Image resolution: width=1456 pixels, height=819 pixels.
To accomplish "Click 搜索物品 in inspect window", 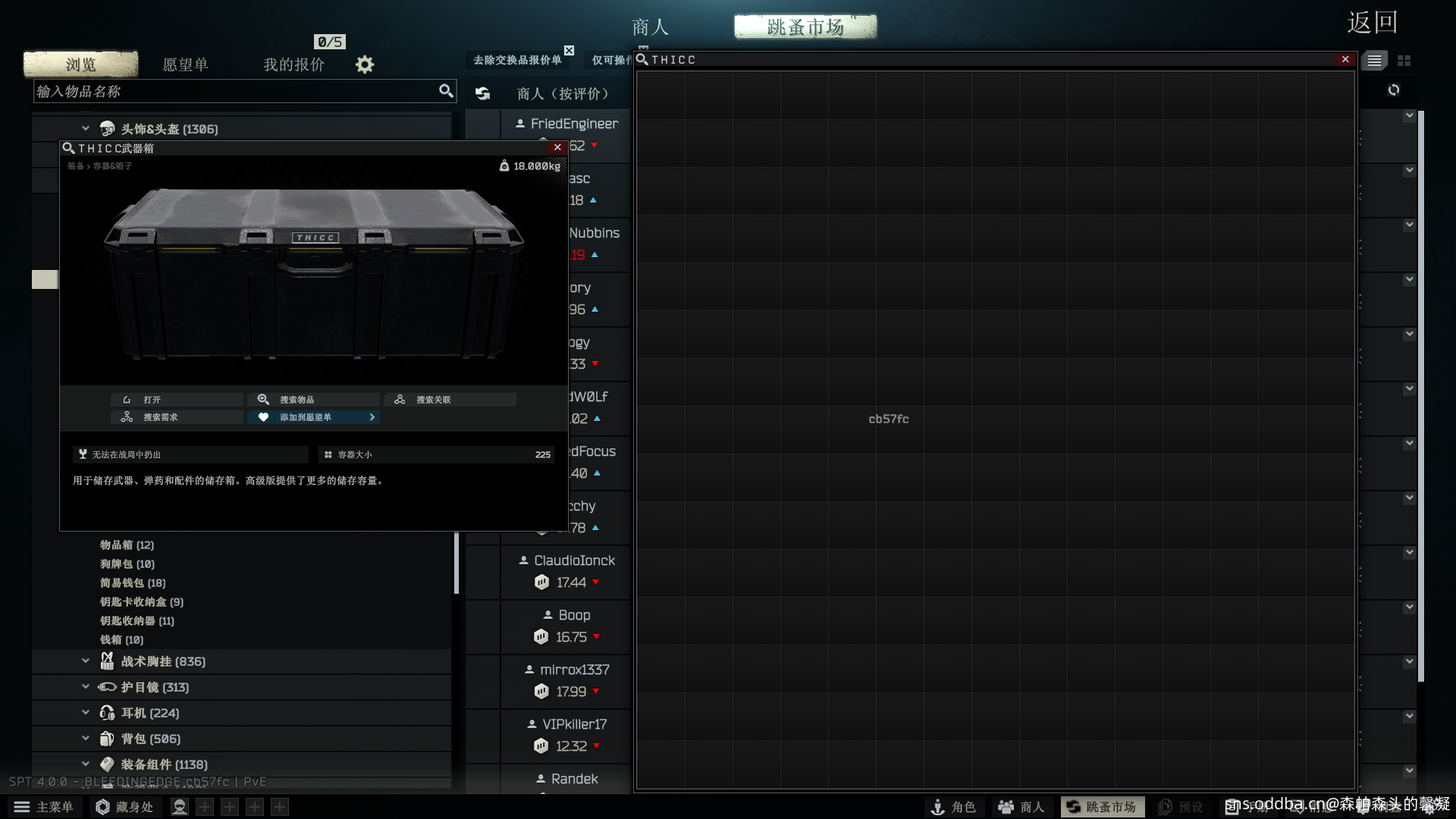I will (x=314, y=399).
